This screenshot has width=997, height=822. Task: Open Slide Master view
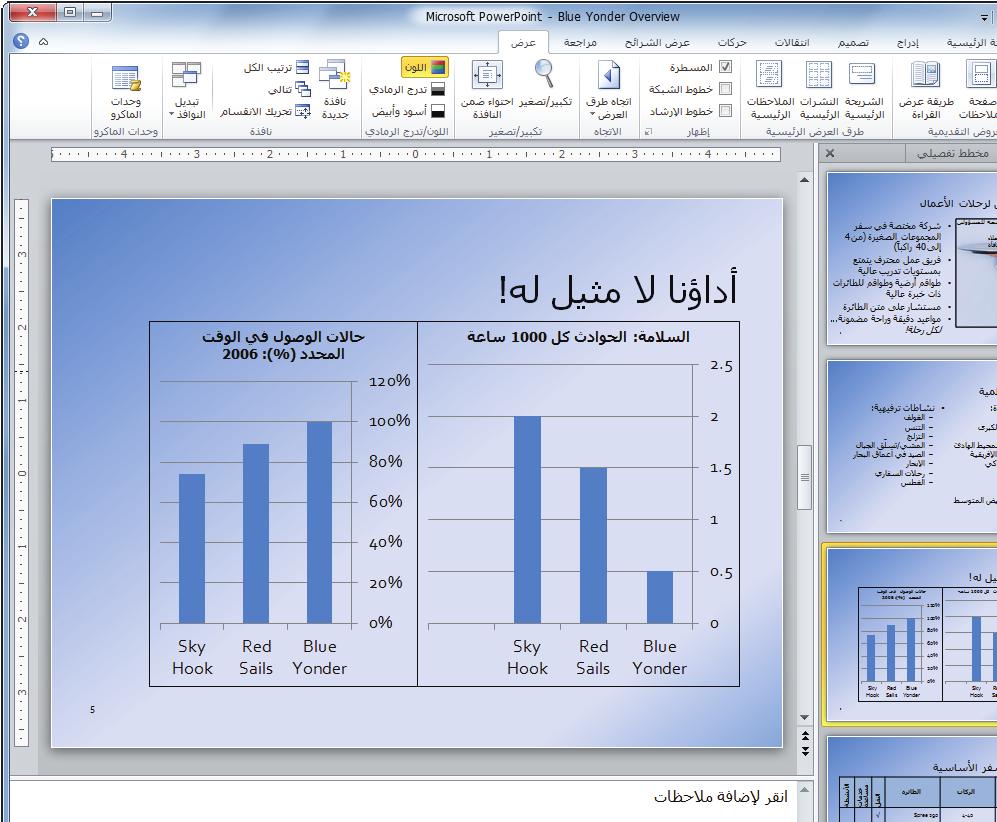click(863, 90)
